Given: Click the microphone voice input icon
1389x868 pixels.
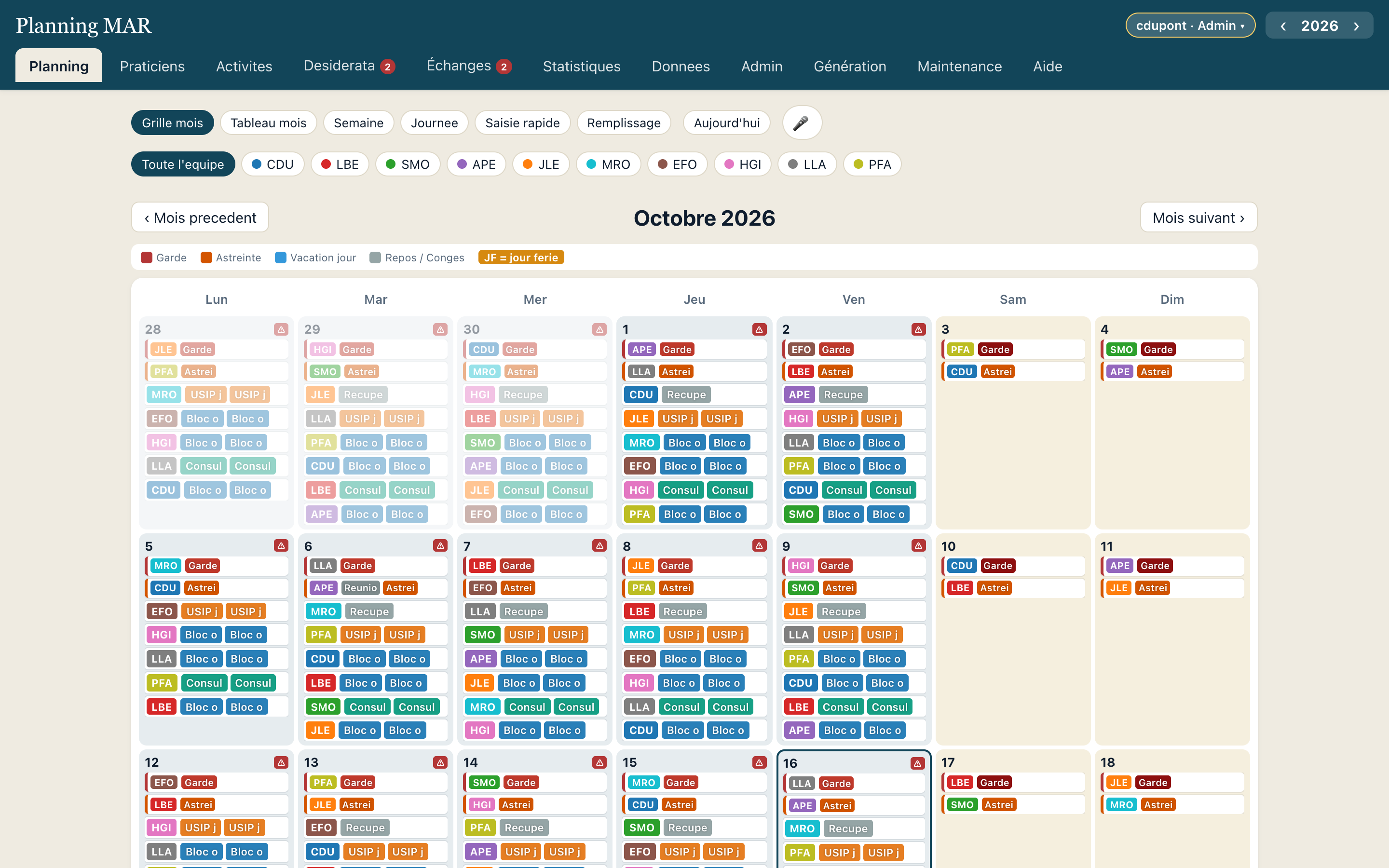Looking at the screenshot, I should click(x=801, y=123).
